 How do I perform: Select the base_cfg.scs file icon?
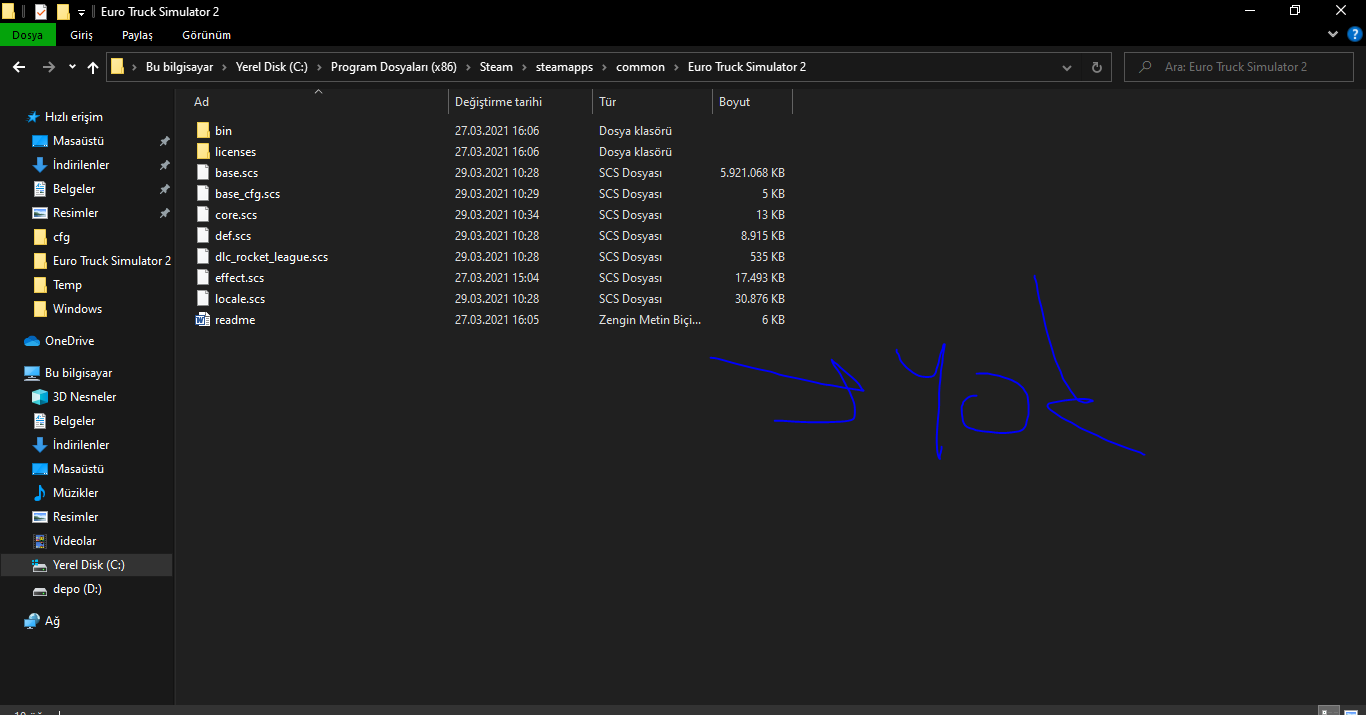203,194
